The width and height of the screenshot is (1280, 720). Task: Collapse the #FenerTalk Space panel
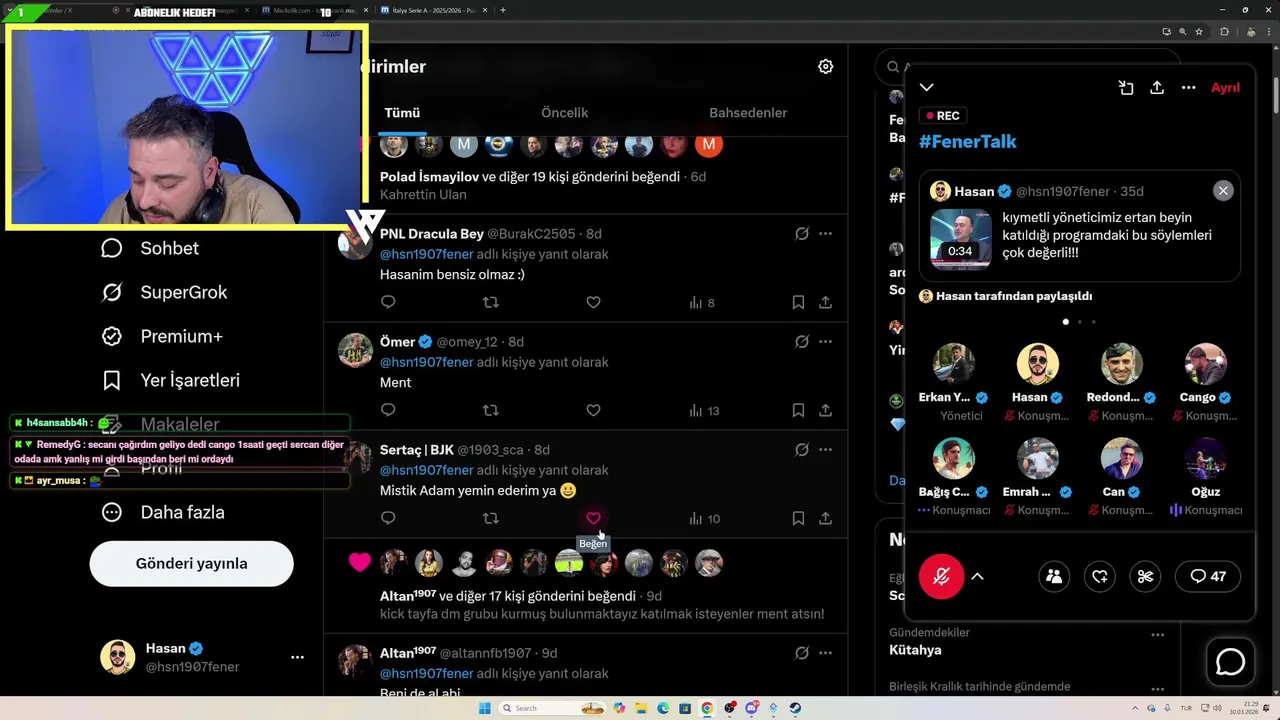coord(927,88)
